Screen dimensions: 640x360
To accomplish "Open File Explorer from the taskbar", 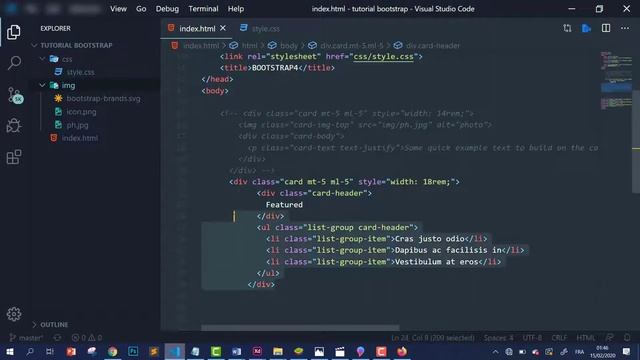I will pyautogui.click(x=278, y=351).
